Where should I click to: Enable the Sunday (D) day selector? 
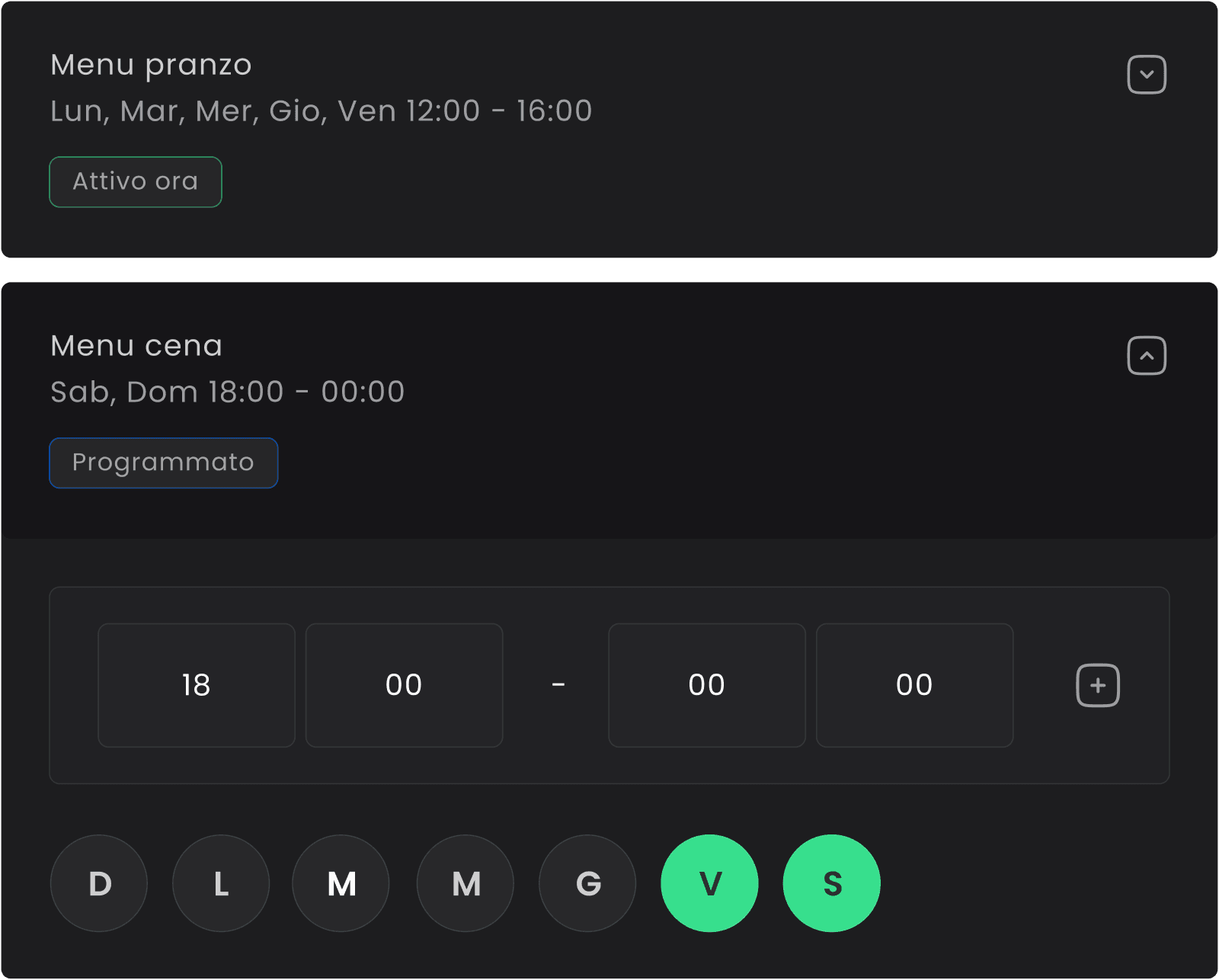coord(98,882)
